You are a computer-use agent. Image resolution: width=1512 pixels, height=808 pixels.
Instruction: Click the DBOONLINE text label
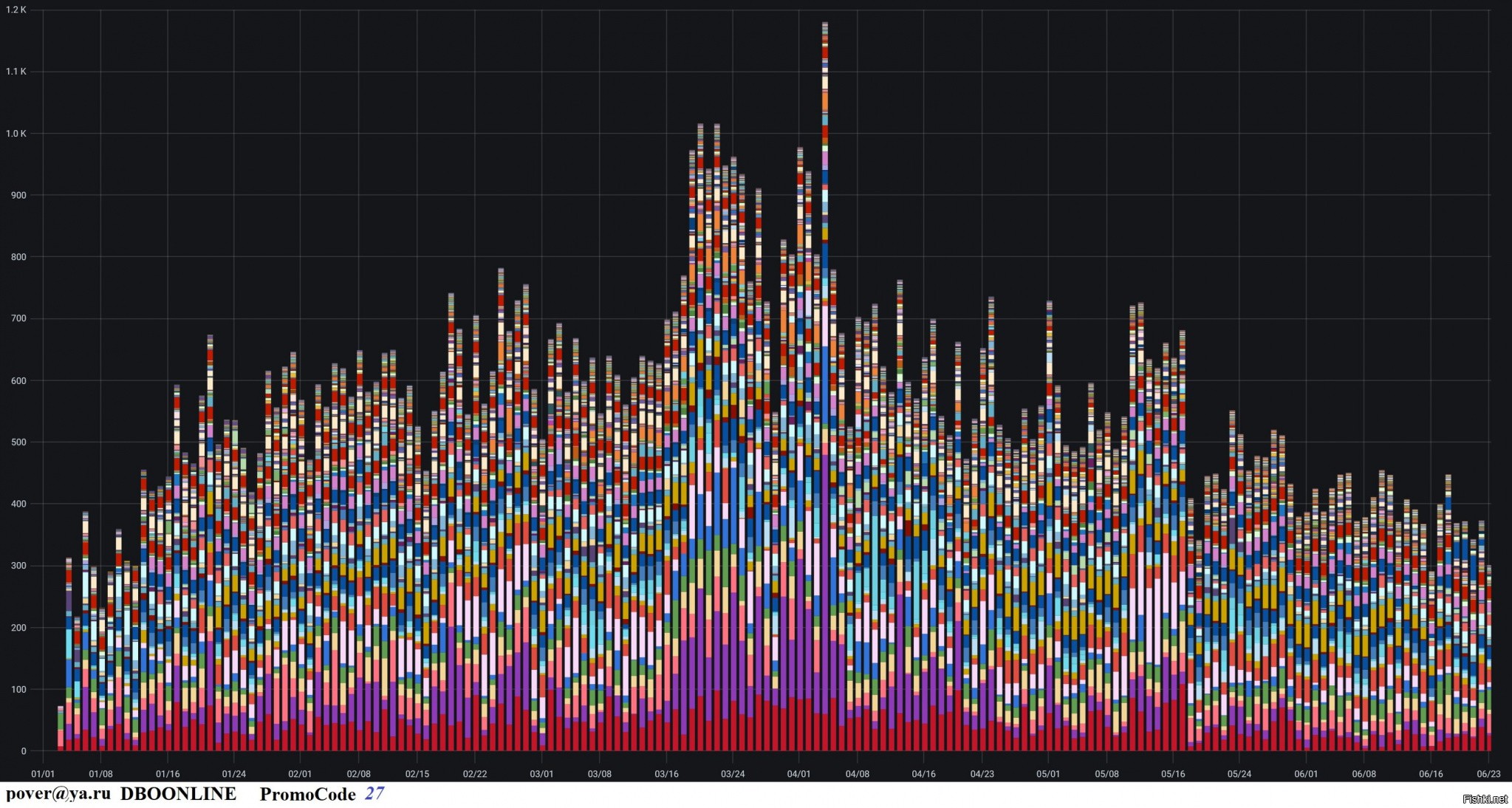pyautogui.click(x=178, y=794)
